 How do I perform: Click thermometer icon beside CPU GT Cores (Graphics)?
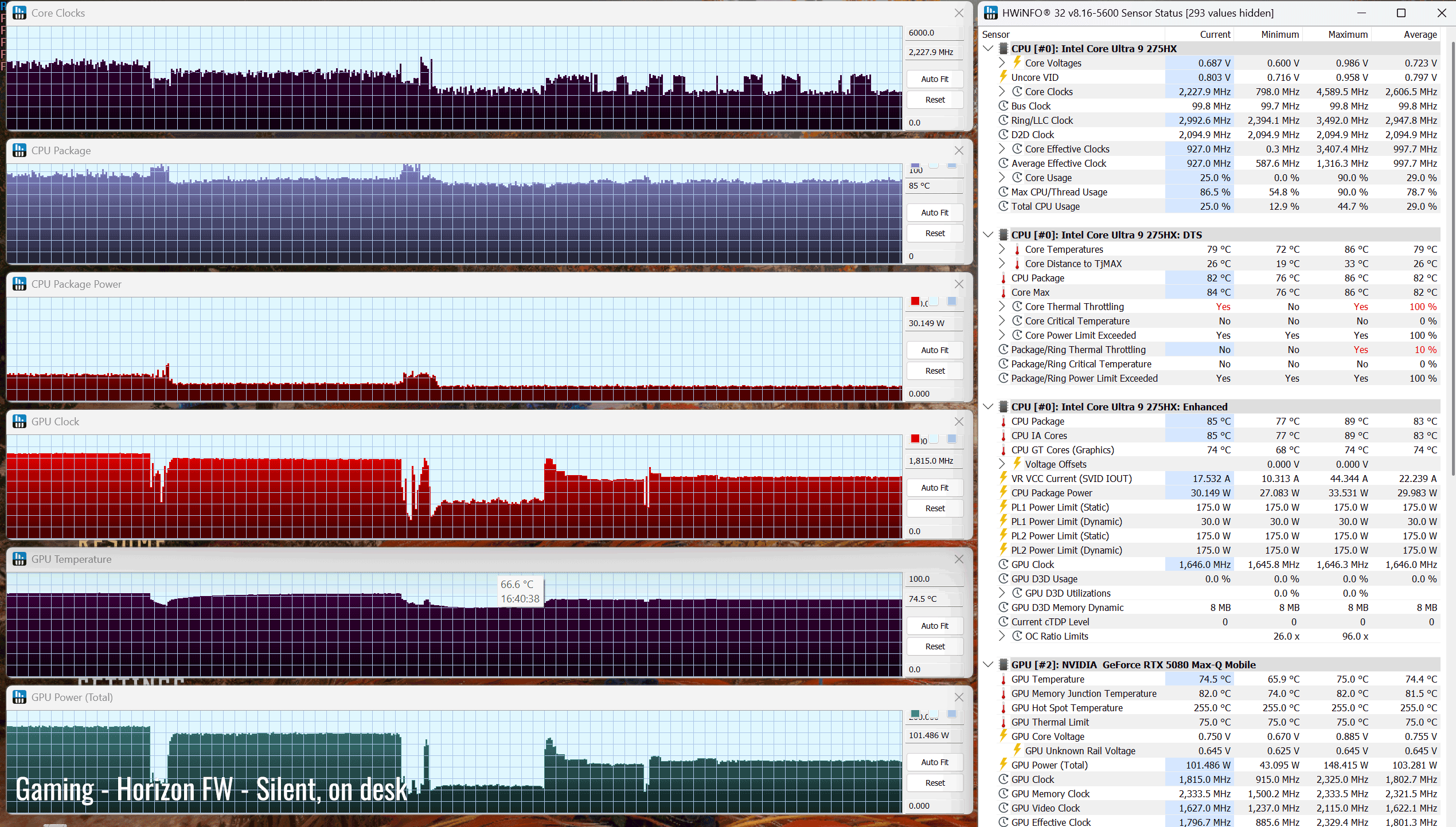1004,450
